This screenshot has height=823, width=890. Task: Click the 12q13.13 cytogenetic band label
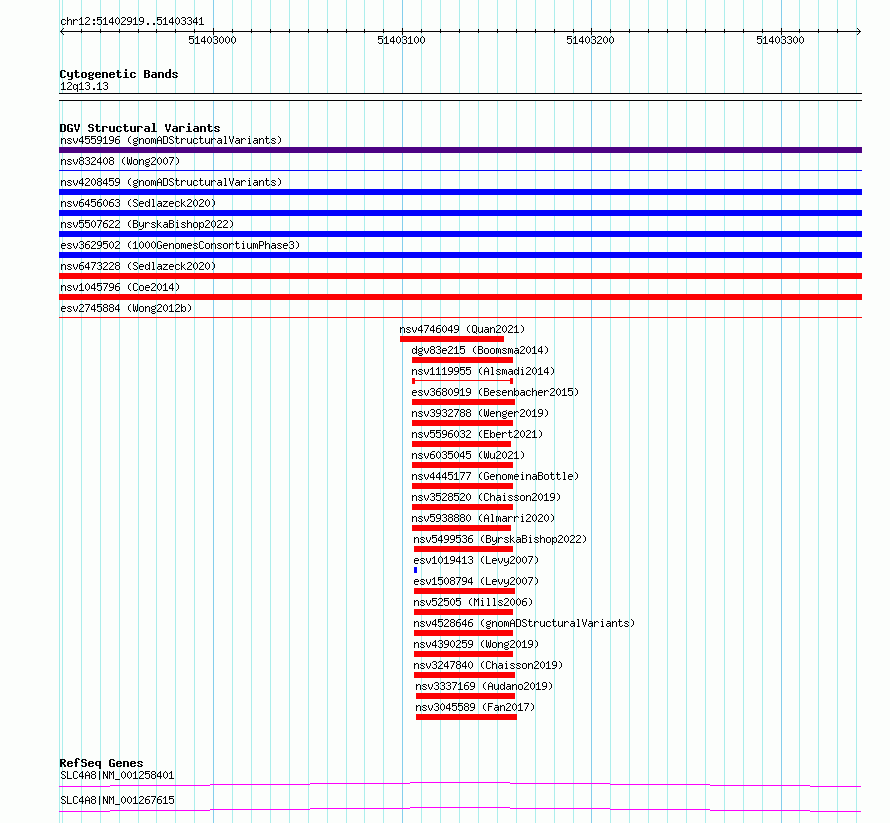tap(84, 86)
